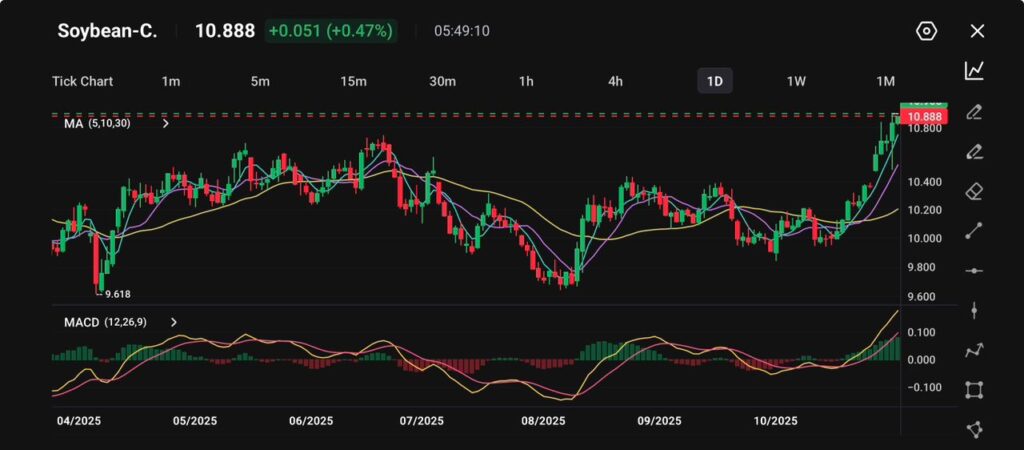Select the 15m timeframe

point(353,81)
